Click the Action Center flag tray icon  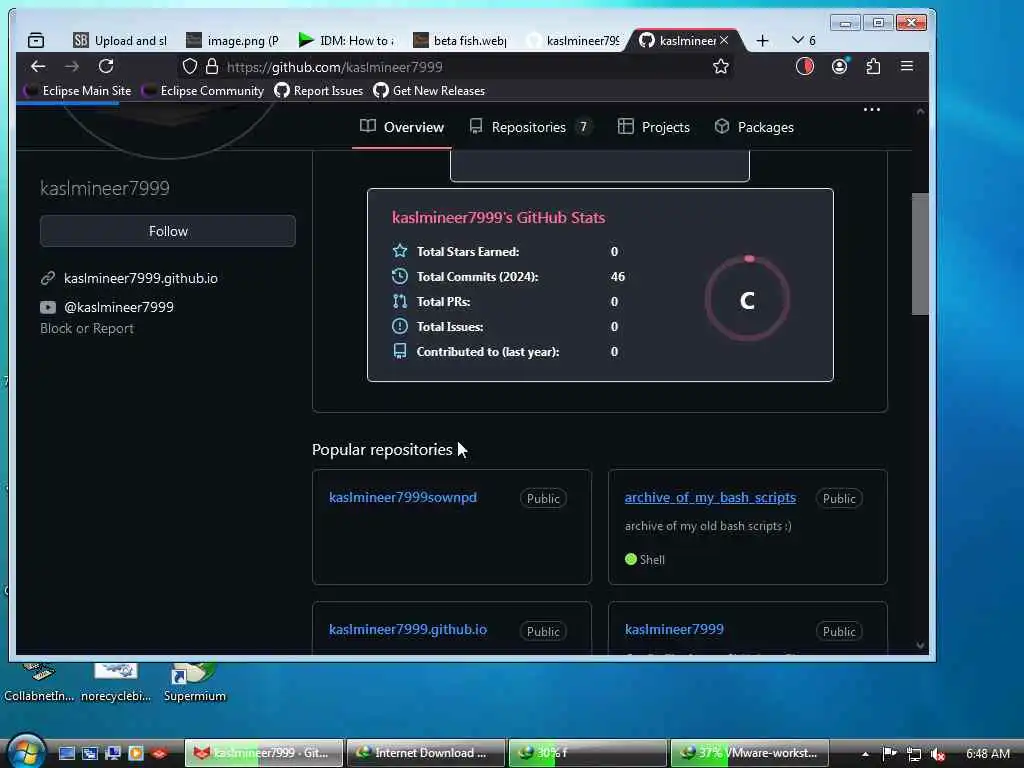click(889, 754)
